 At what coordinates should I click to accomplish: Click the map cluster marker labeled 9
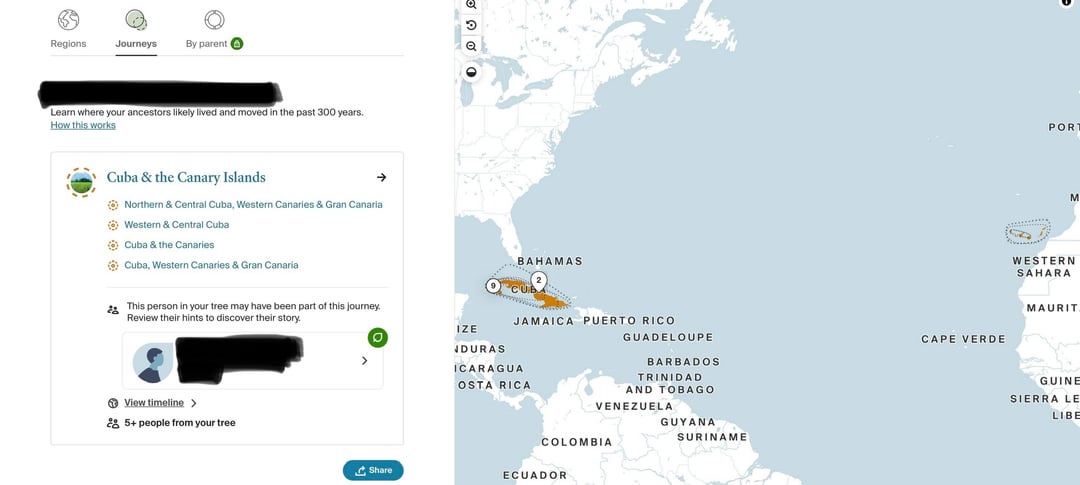click(x=493, y=286)
